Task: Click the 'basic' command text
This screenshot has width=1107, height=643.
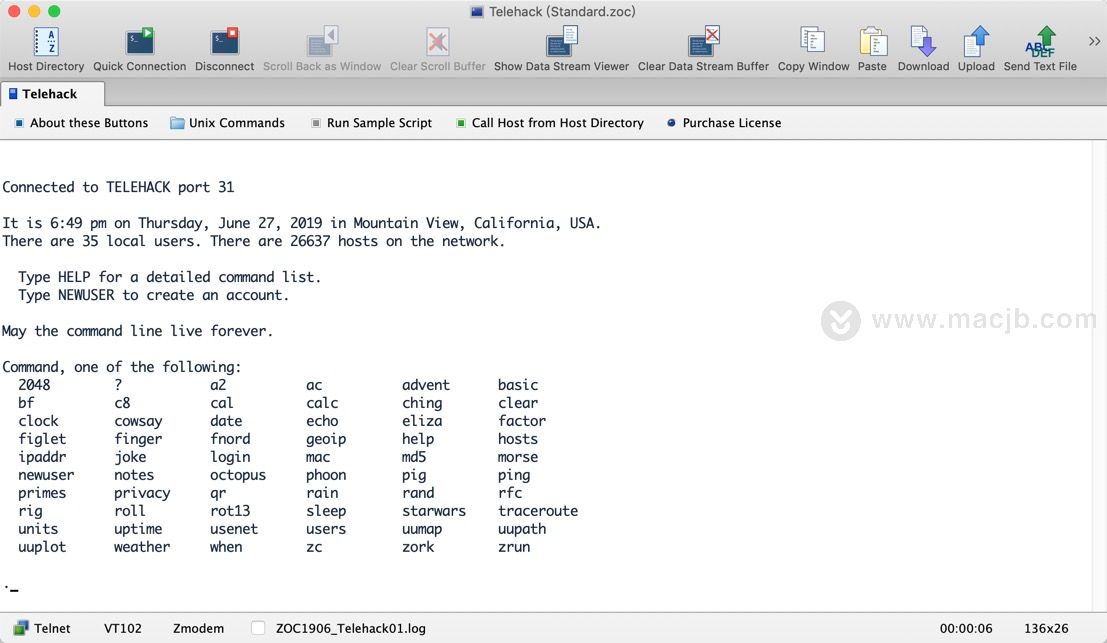Action: [517, 385]
